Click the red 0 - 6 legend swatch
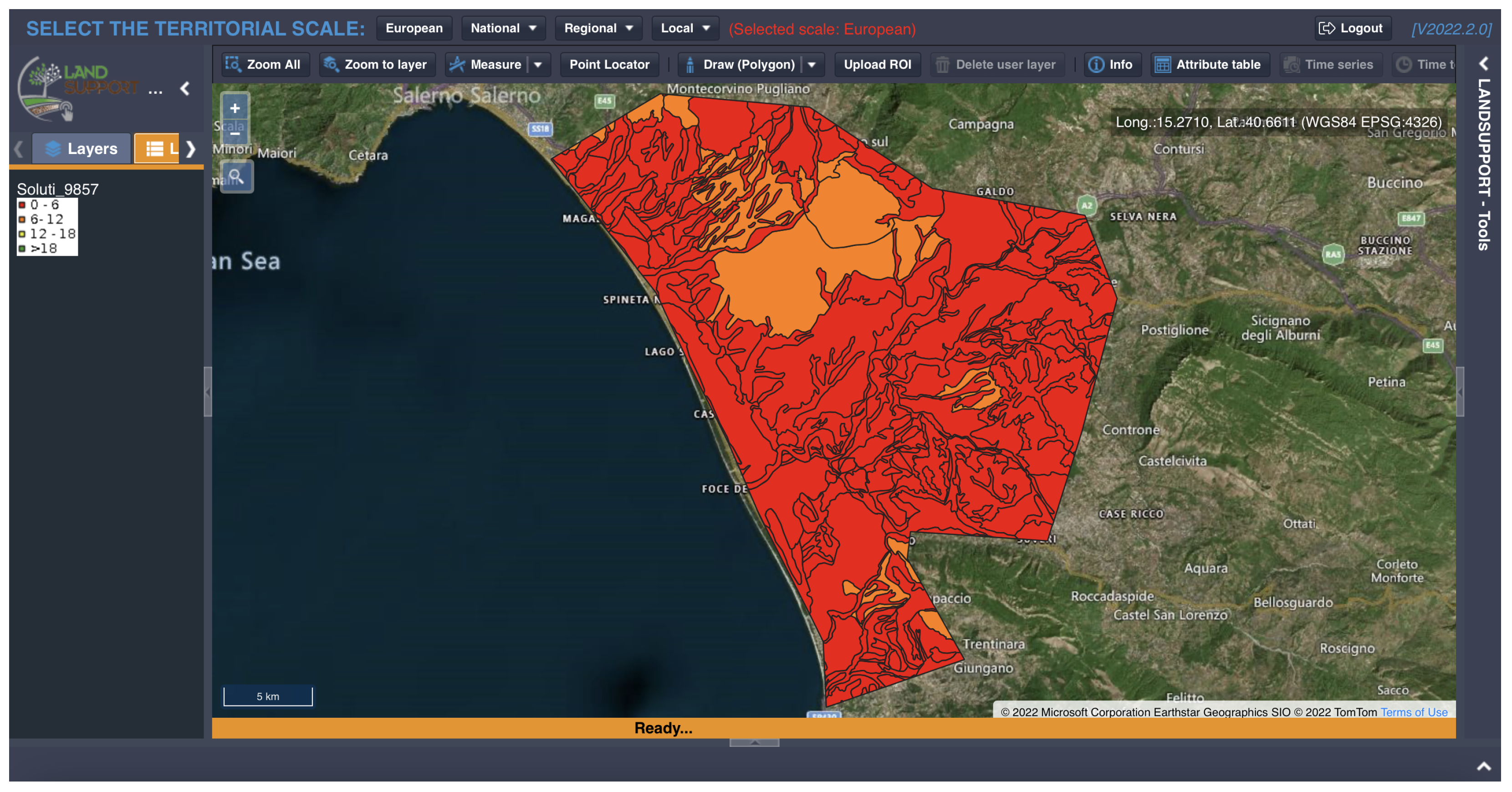 coord(22,205)
